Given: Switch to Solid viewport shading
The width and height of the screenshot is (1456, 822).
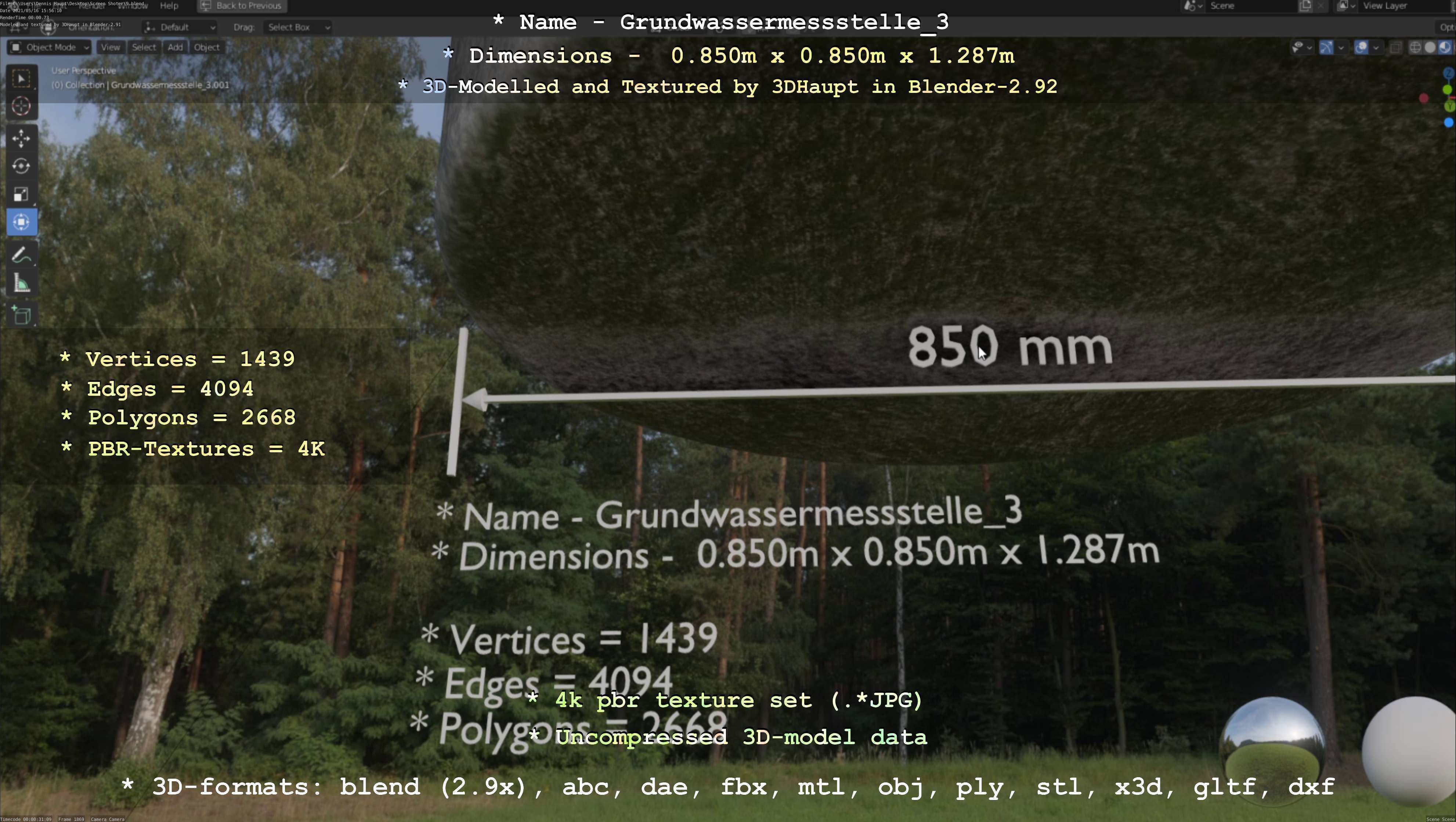Looking at the screenshot, I should [1430, 47].
